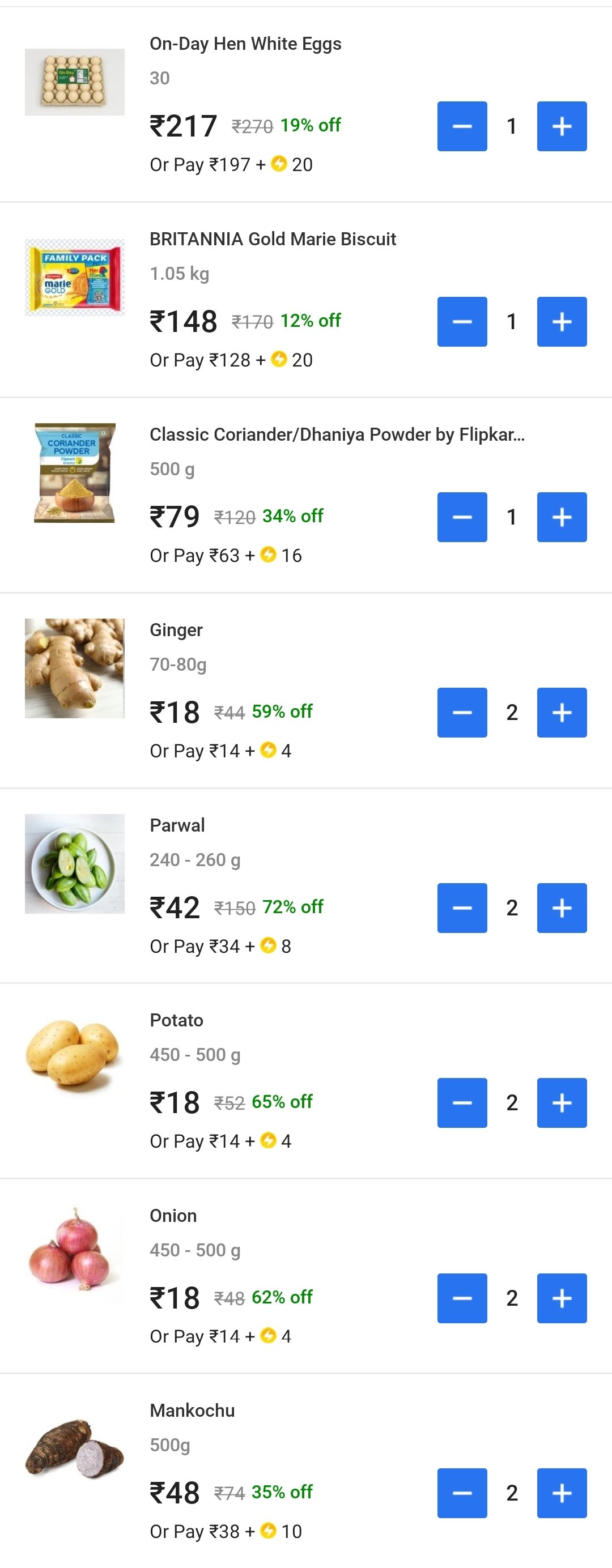Open Classic Coriander/Dhaniya Powder product title
The height and width of the screenshot is (1568, 612).
(x=337, y=434)
